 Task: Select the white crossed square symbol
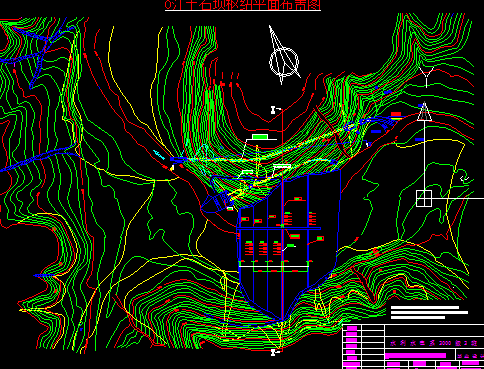(x=424, y=198)
